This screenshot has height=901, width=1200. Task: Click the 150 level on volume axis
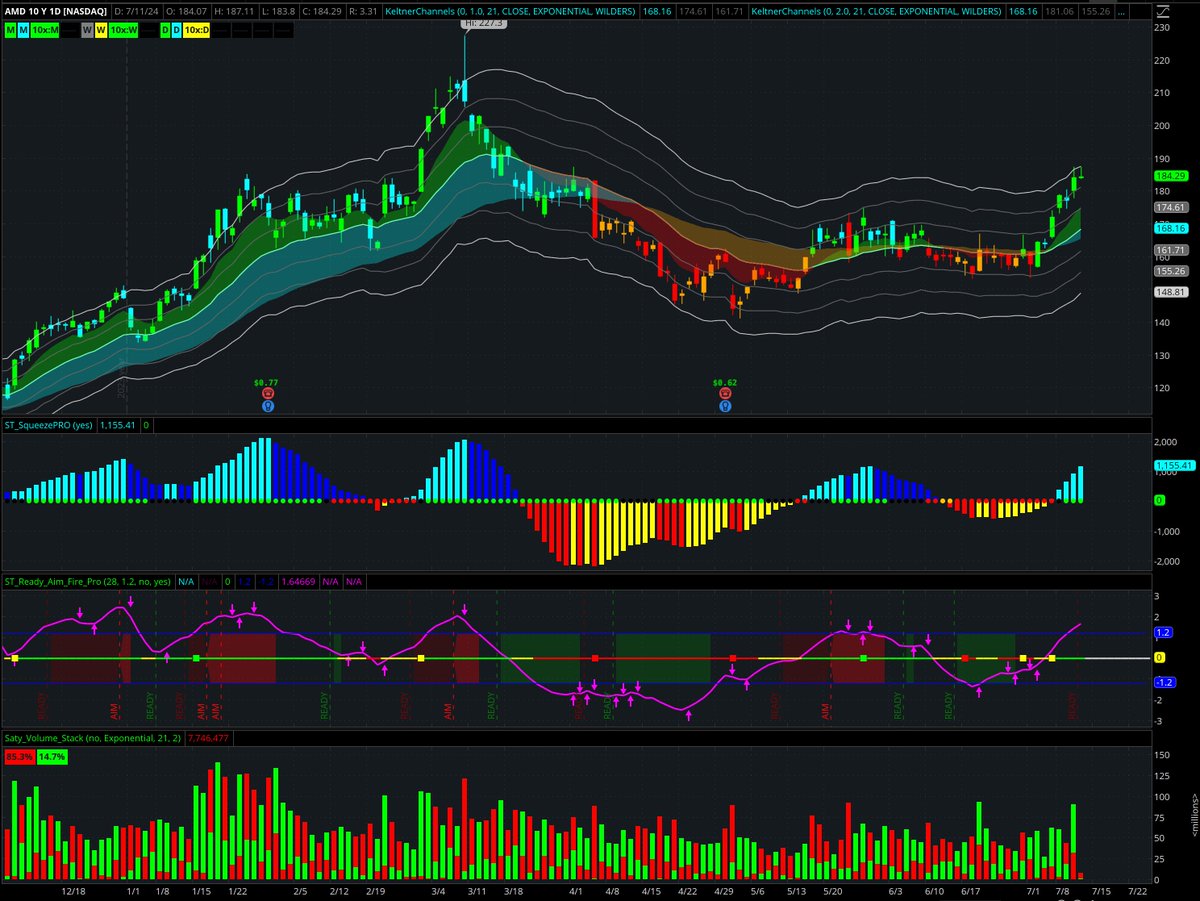click(x=1162, y=755)
